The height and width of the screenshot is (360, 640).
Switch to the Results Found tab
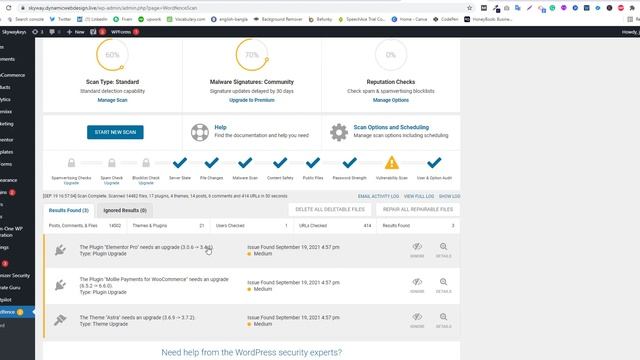pyautogui.click(x=69, y=211)
